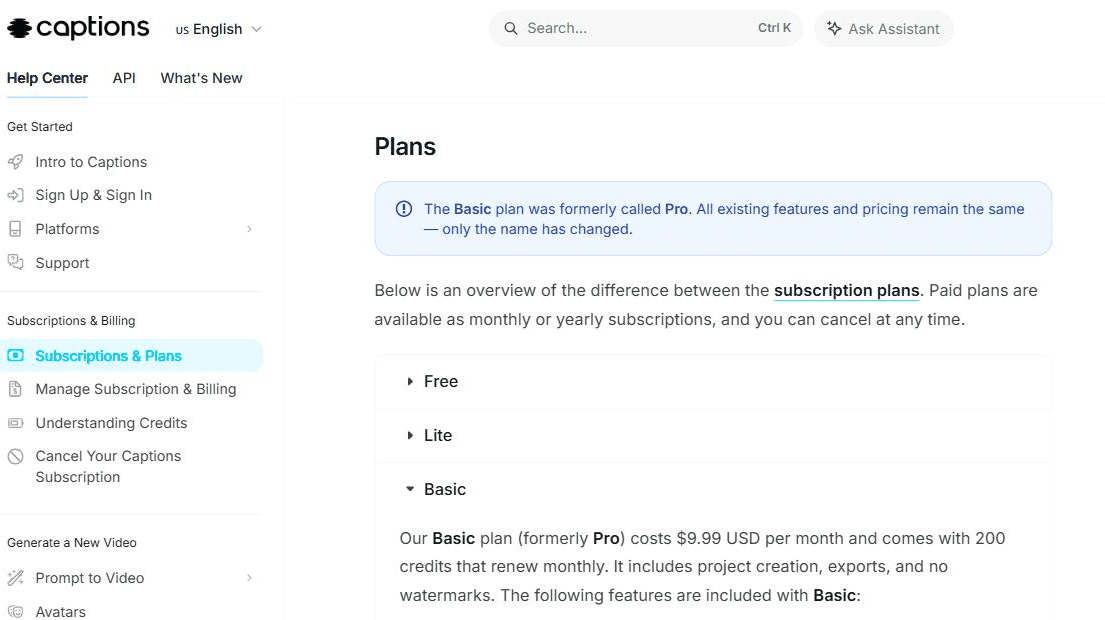Expand the Prompt to Video chevron
The height and width of the screenshot is (620, 1105).
[249, 578]
